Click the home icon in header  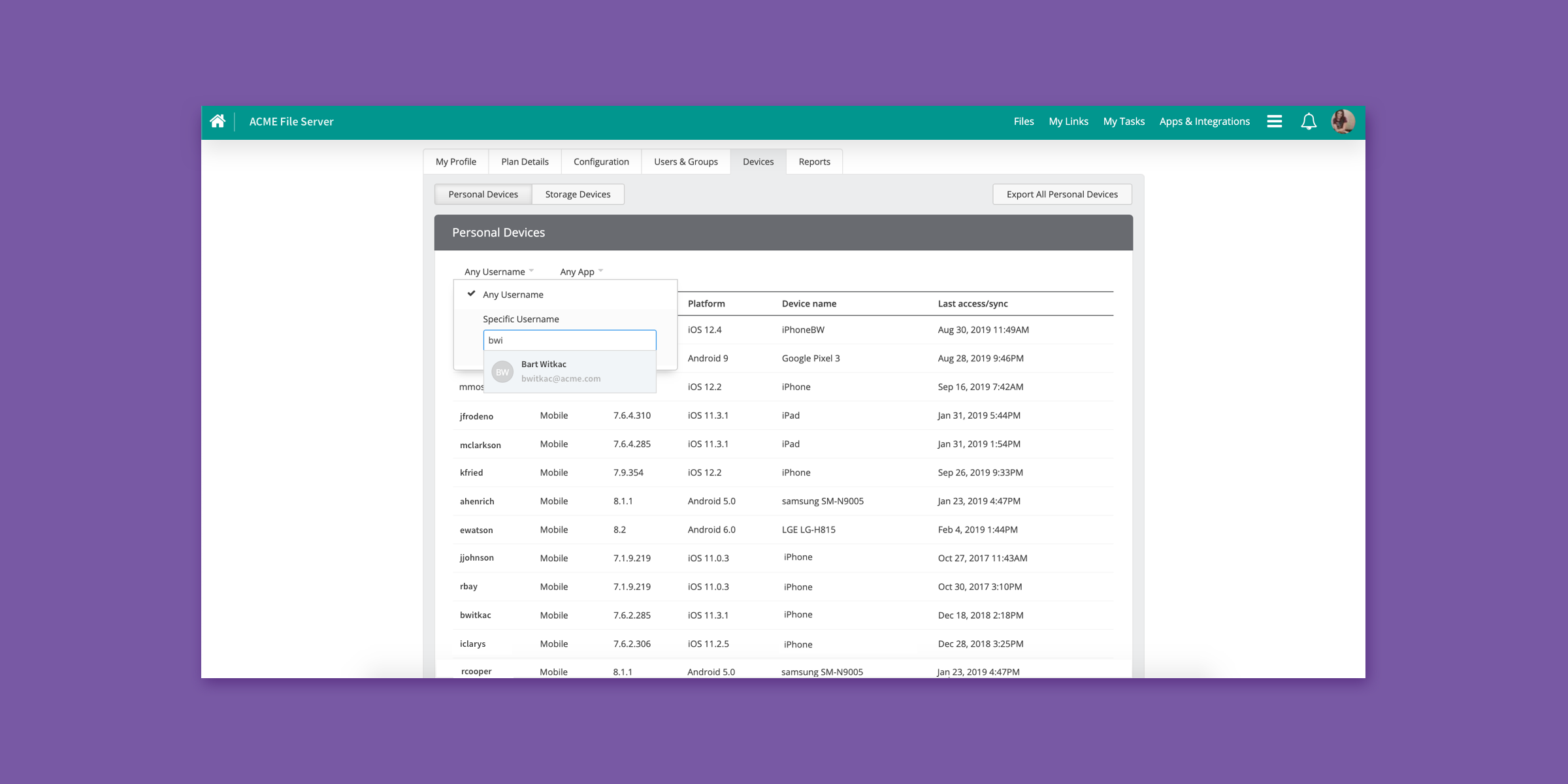(218, 122)
